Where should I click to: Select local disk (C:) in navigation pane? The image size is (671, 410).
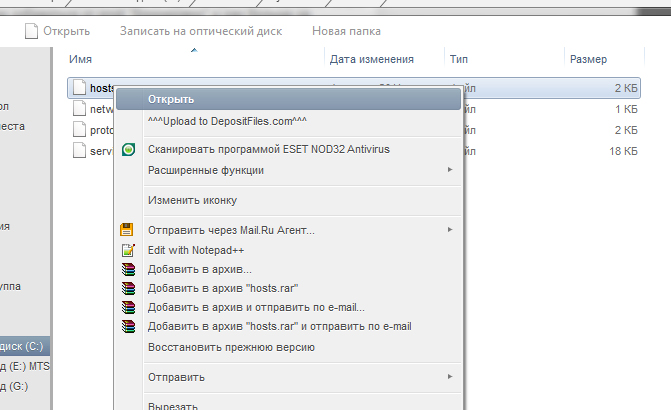[x=20, y=347]
